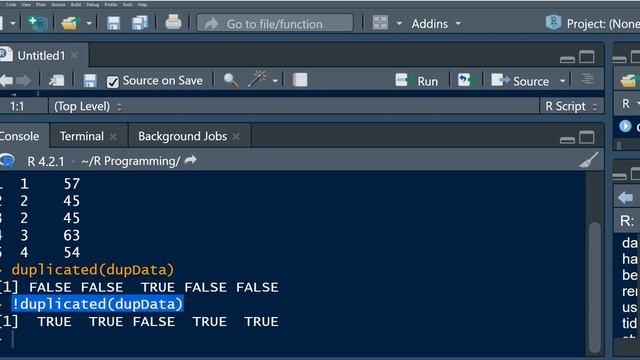
Task: Click the workspace panes grid icon
Action: tap(380, 23)
